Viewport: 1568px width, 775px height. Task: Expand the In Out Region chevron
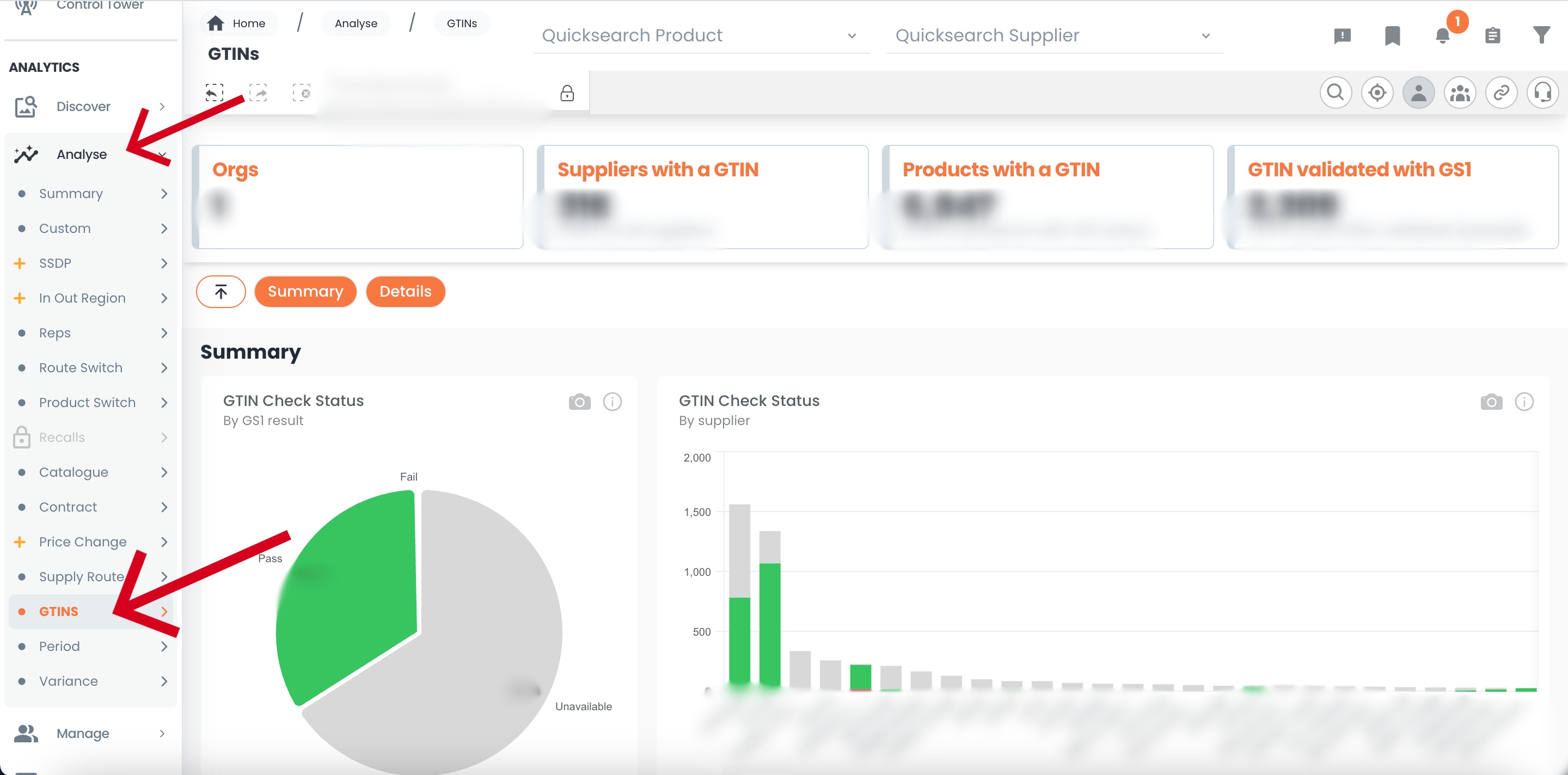164,298
